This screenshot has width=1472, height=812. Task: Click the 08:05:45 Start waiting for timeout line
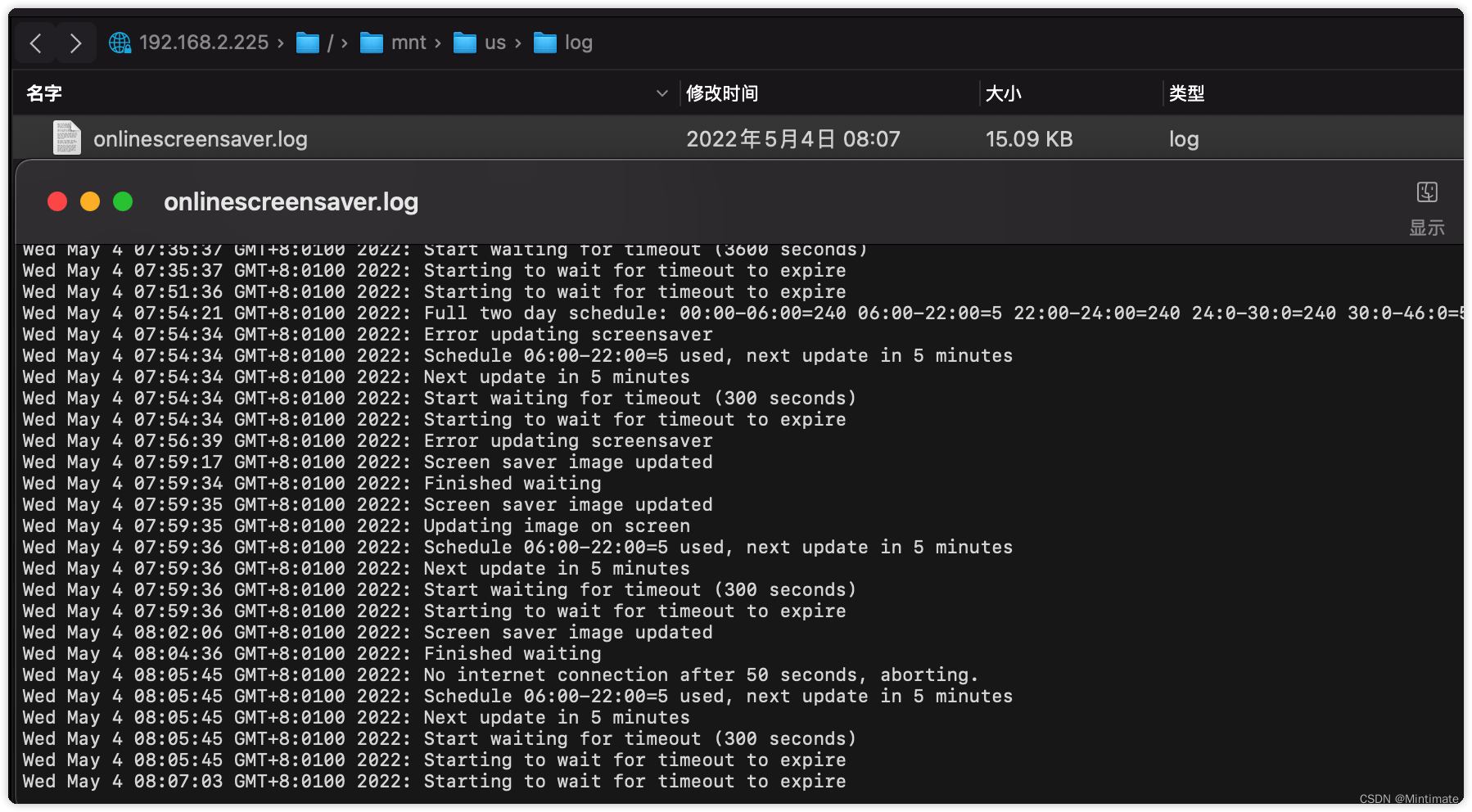click(x=440, y=739)
